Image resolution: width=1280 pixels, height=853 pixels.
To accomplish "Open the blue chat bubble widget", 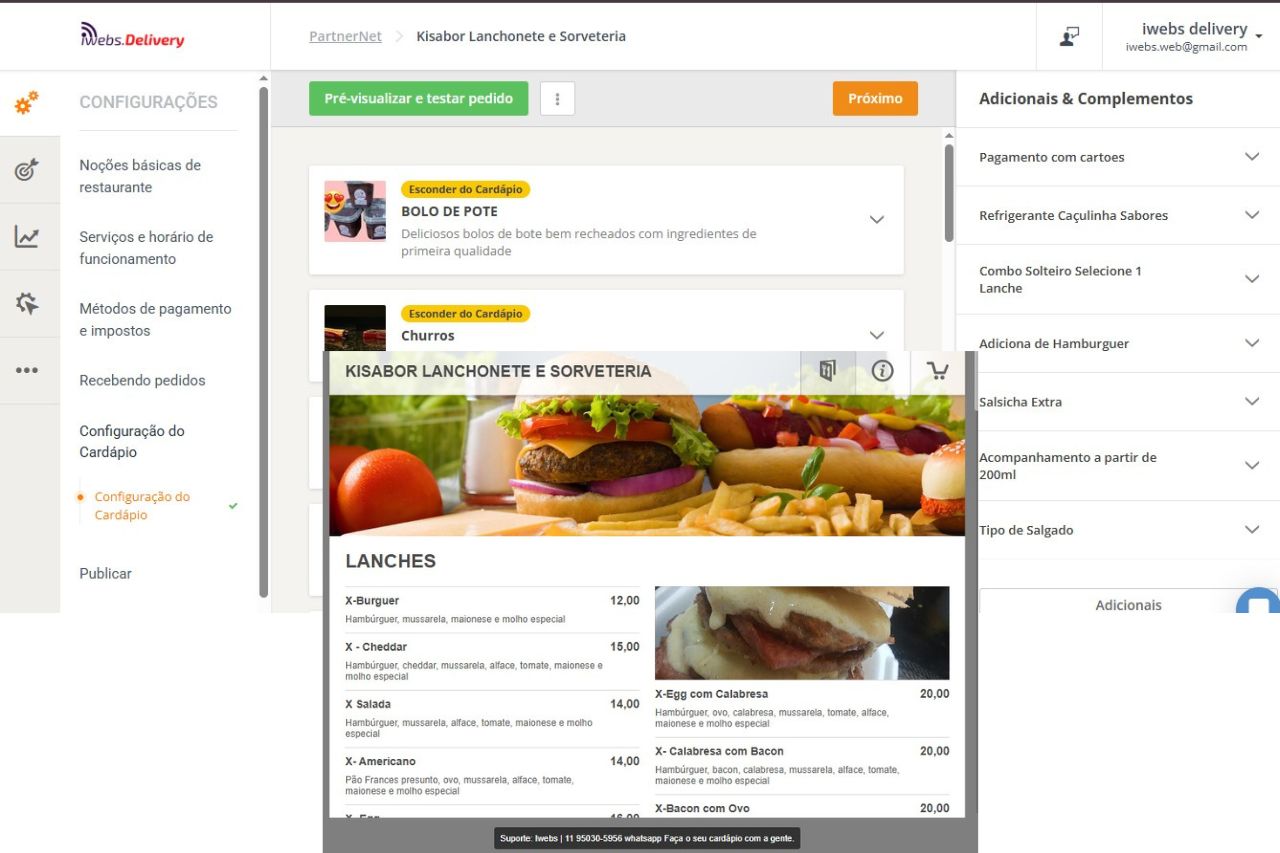I will point(1258,603).
